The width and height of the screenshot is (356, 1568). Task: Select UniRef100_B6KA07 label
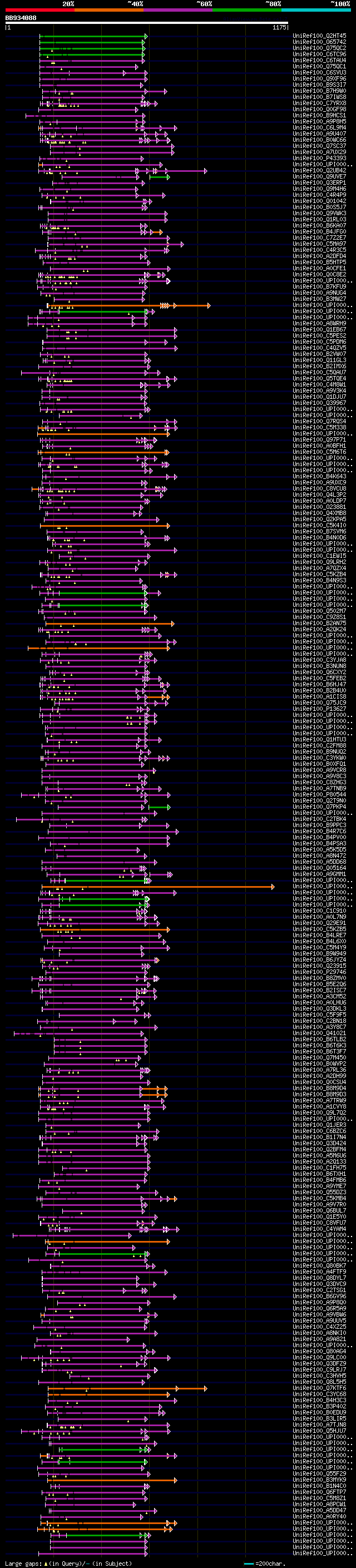point(319,226)
